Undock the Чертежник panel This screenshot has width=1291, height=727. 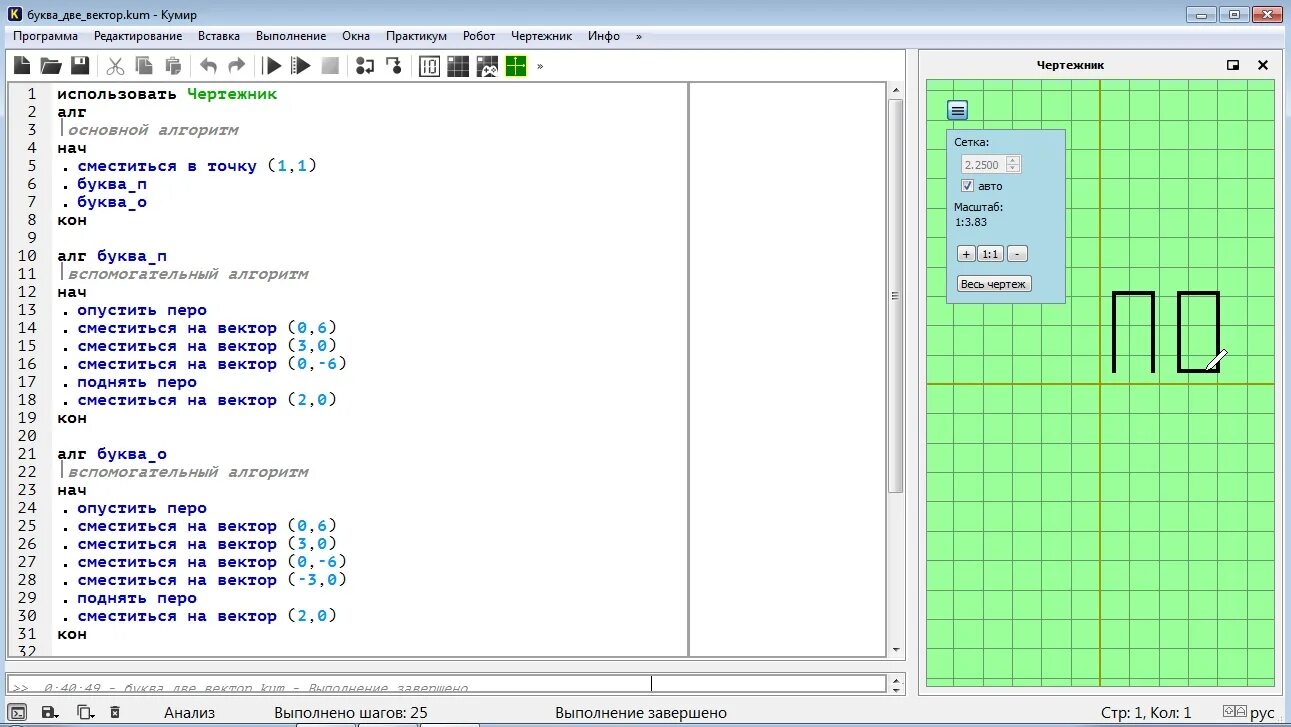(1233, 65)
